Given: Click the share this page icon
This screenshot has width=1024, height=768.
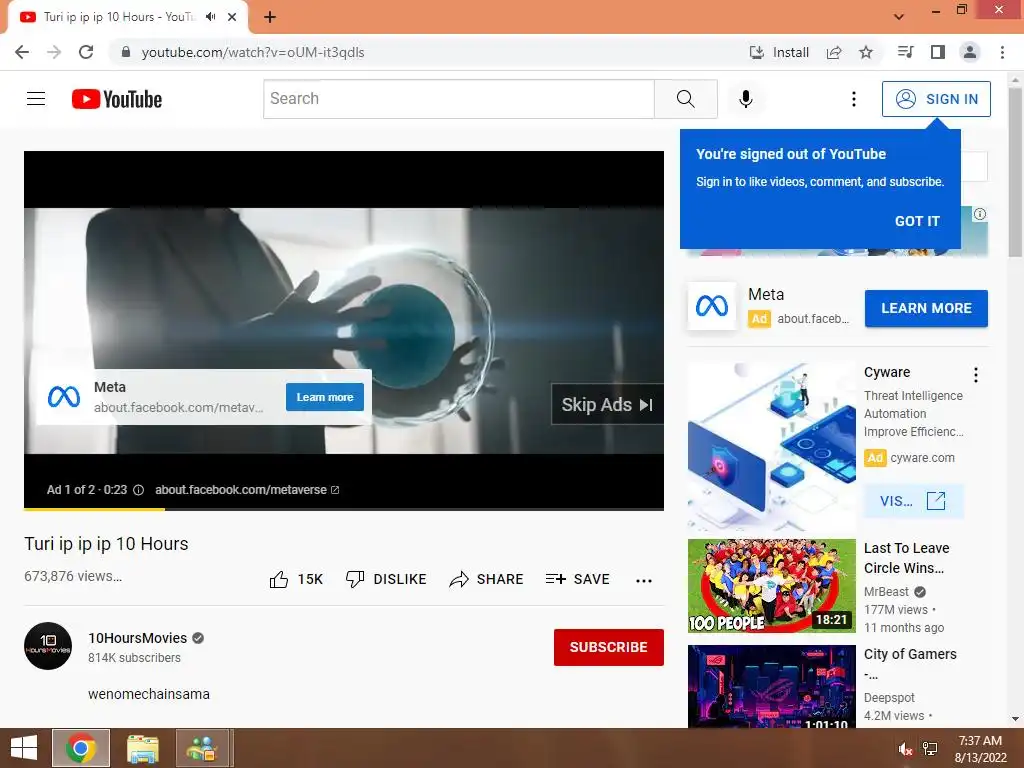Looking at the screenshot, I should coord(834,52).
